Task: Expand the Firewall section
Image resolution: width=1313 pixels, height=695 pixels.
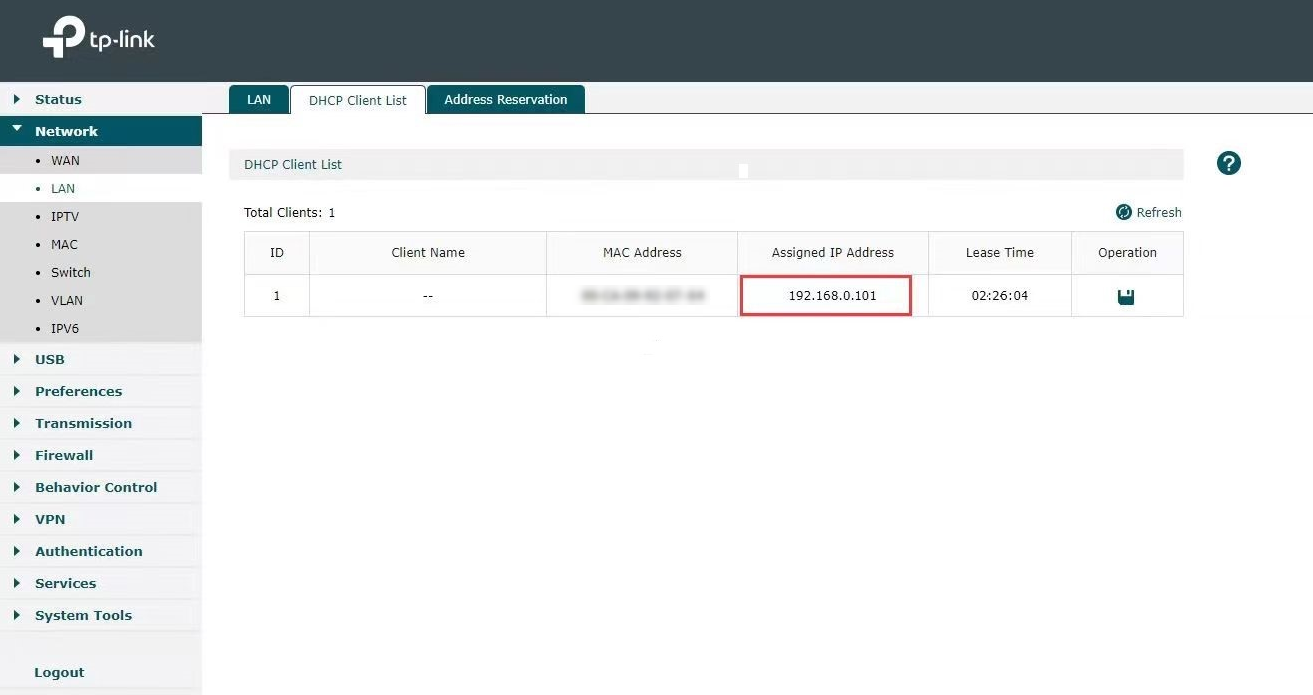Action: coord(64,455)
